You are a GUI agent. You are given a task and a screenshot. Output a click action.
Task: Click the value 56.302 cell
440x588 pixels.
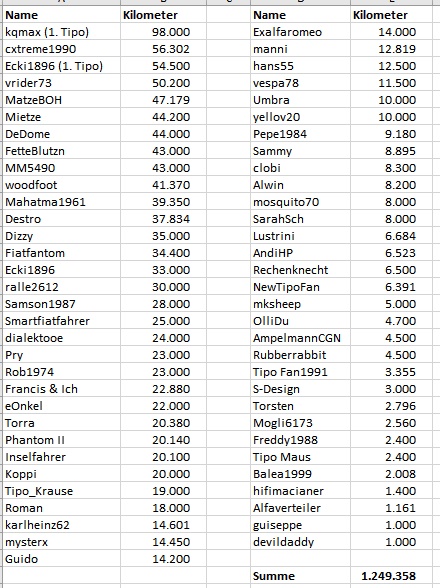[163, 49]
